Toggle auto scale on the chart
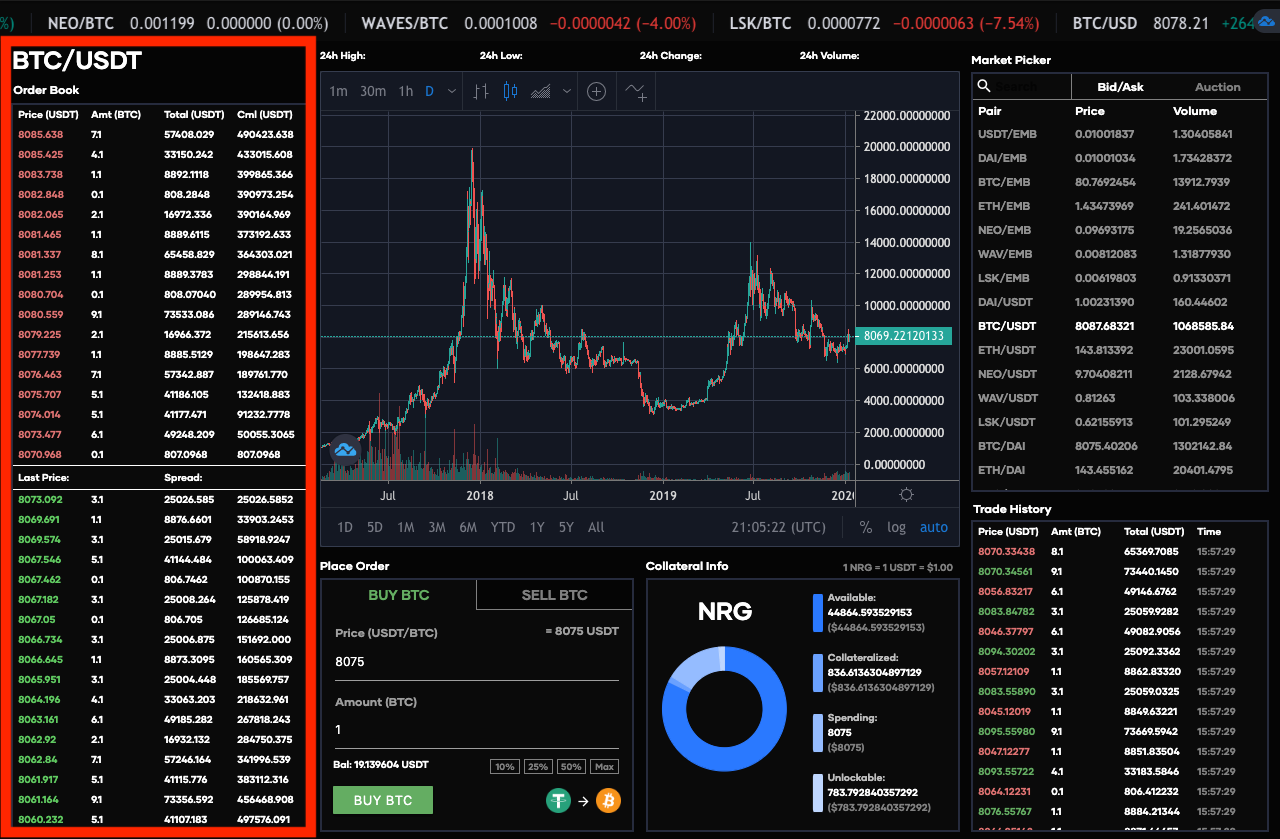Image resolution: width=1280 pixels, height=839 pixels. click(934, 527)
